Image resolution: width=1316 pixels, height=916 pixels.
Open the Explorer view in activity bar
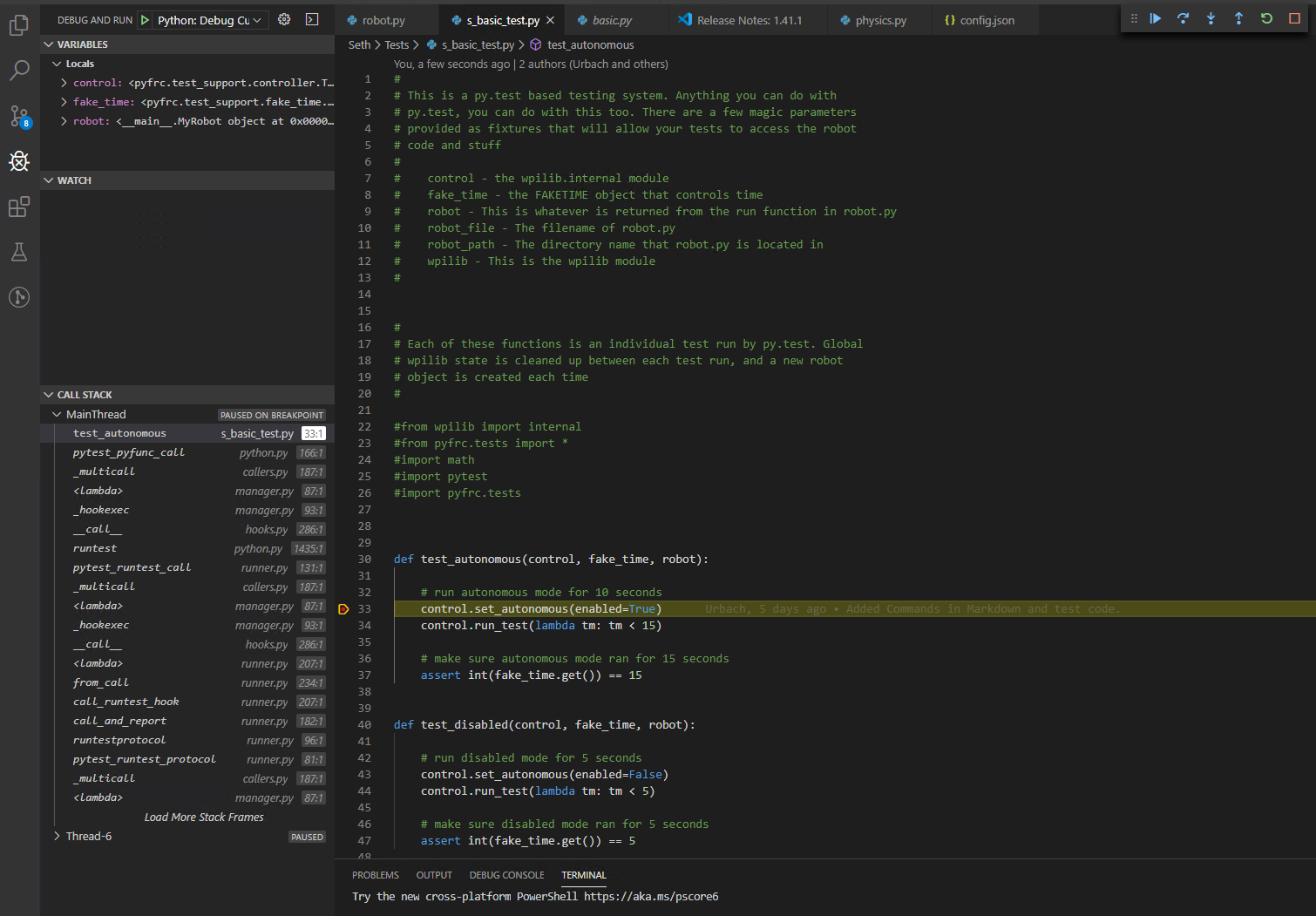click(x=19, y=25)
